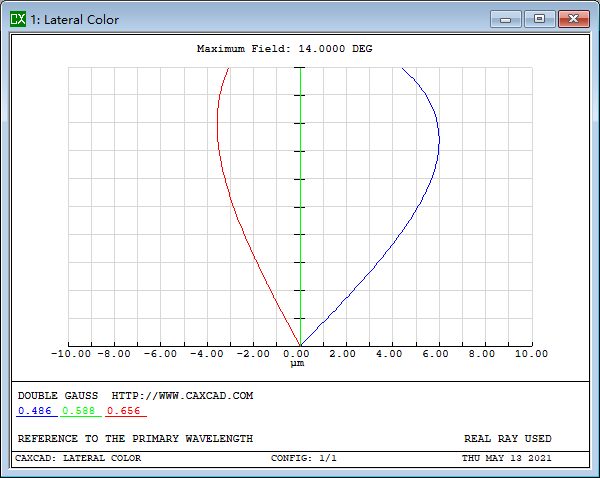Click the -8.00 x-axis label

(x=114, y=354)
